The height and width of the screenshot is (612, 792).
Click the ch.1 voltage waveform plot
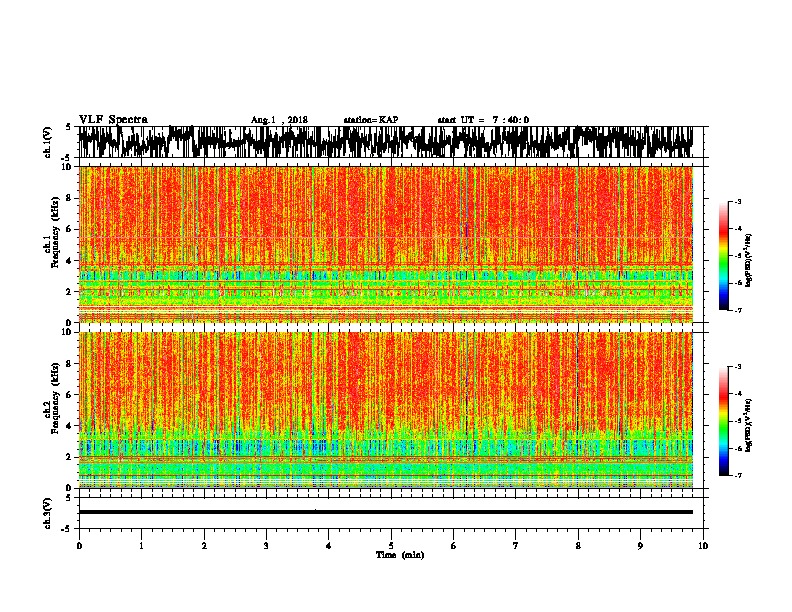point(386,142)
